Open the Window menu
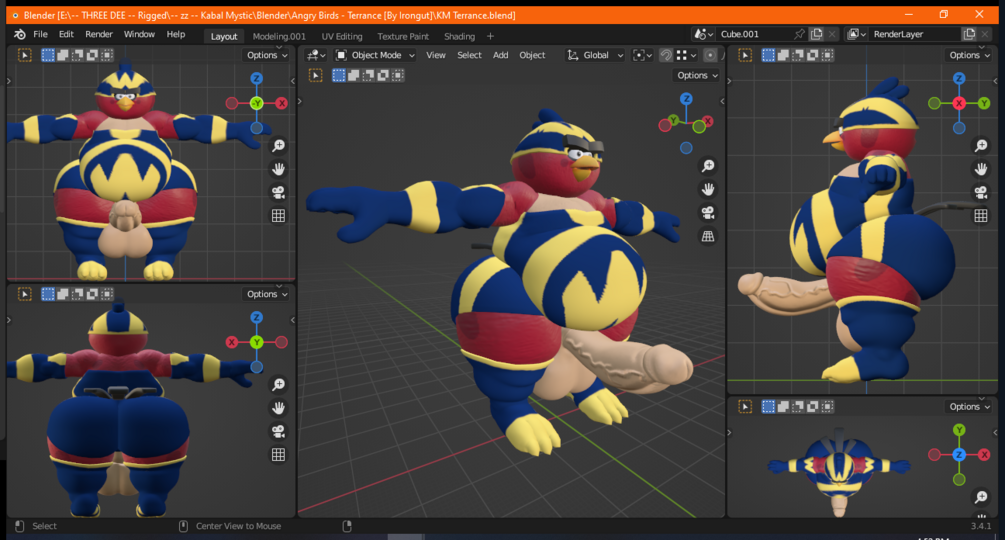 pyautogui.click(x=139, y=35)
